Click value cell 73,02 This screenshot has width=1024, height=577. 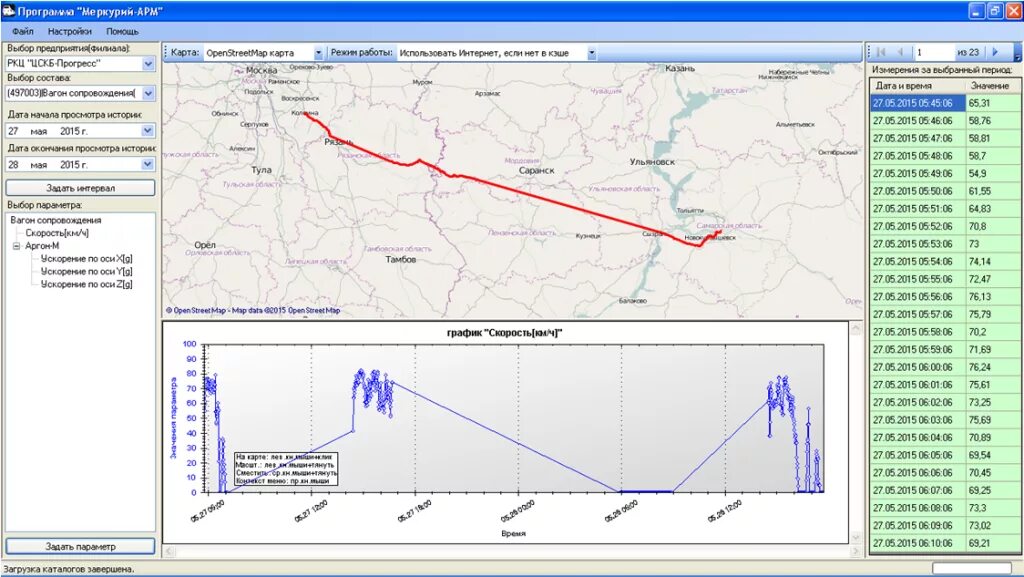point(993,525)
